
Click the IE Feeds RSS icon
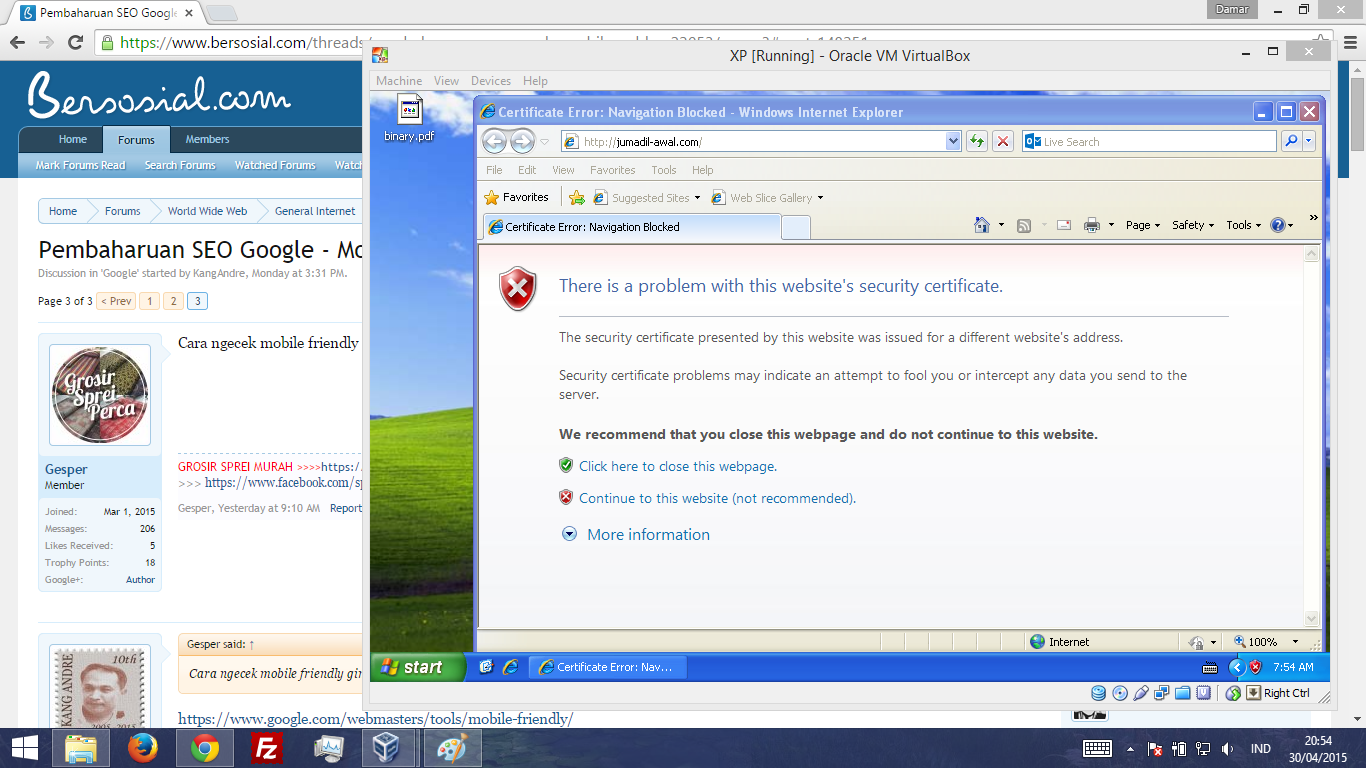pyautogui.click(x=1024, y=225)
